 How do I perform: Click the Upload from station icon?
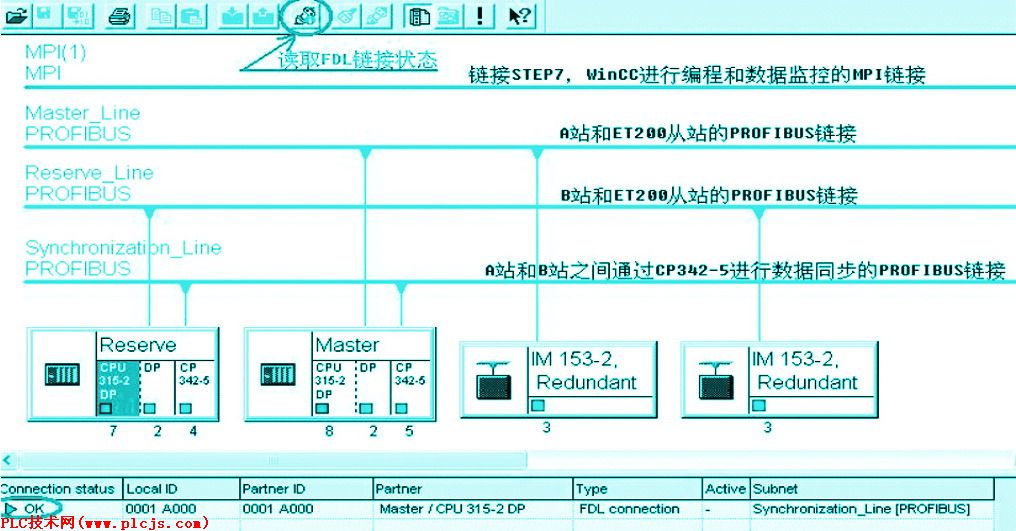point(264,16)
